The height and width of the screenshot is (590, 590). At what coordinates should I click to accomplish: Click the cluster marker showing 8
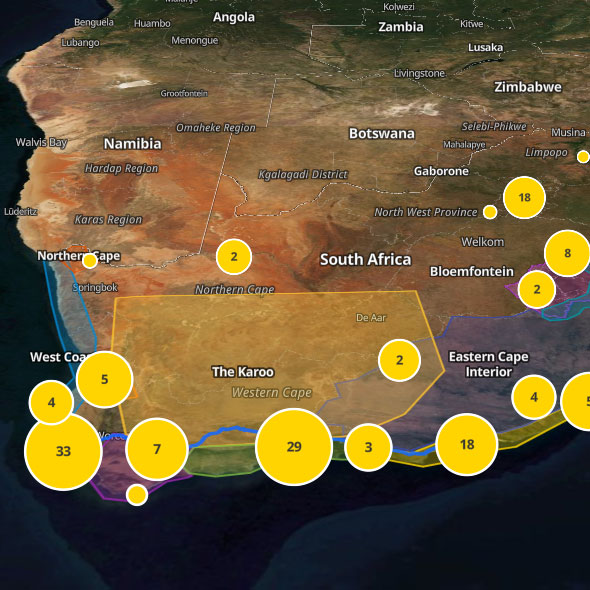(x=567, y=253)
